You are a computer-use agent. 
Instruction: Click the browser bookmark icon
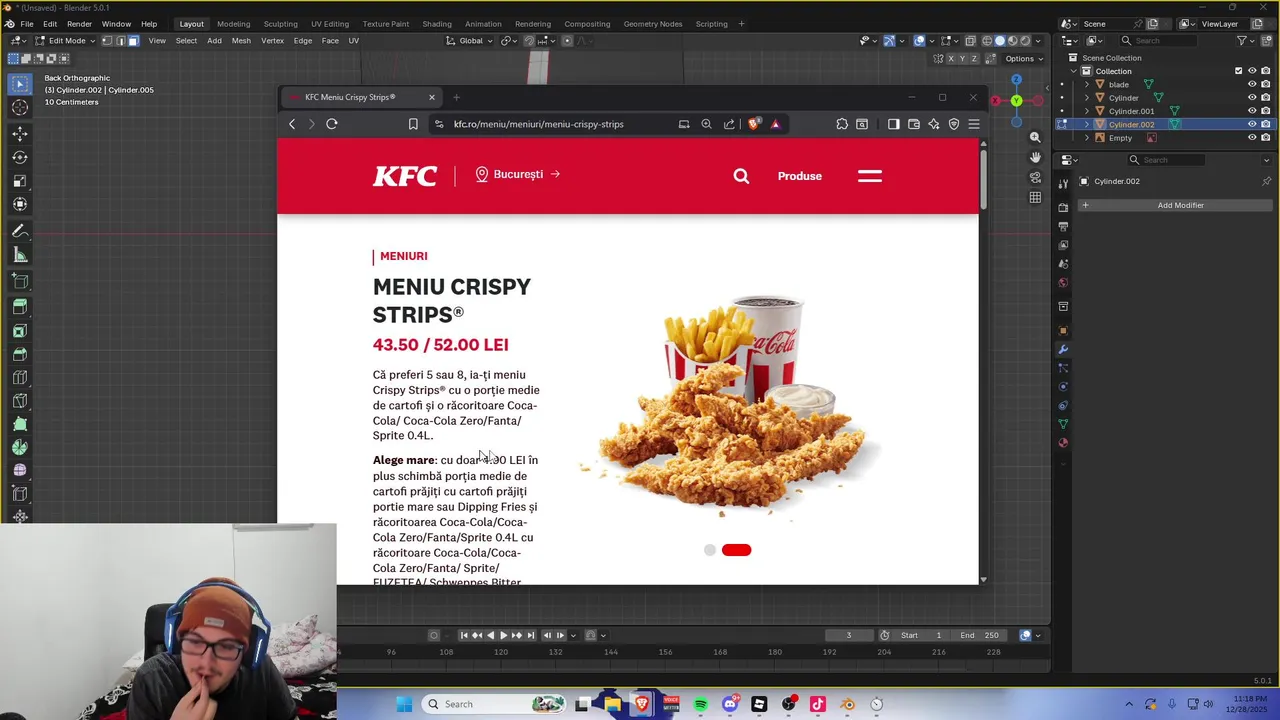[x=413, y=124]
